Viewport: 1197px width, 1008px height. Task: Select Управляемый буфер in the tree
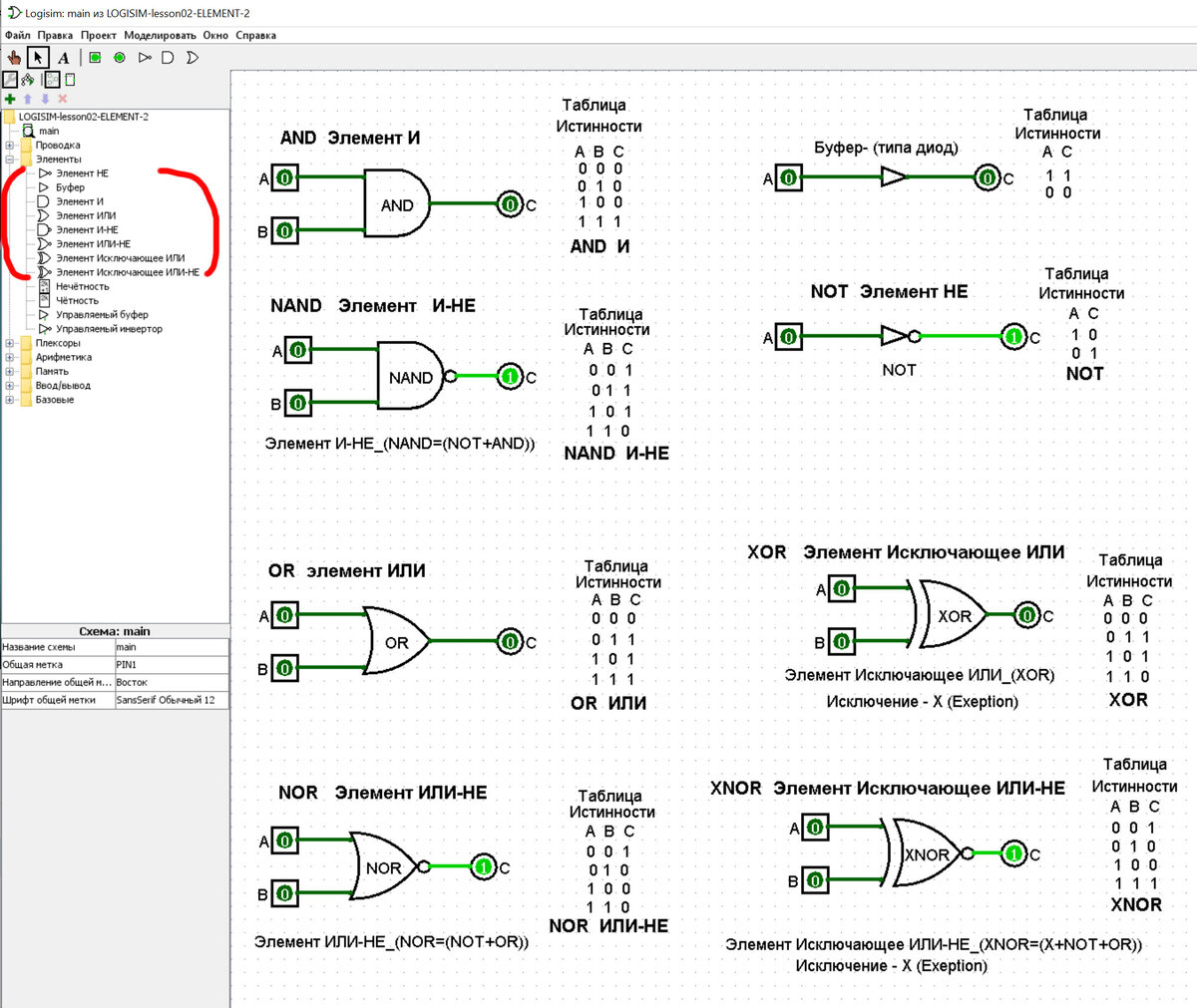coord(93,314)
